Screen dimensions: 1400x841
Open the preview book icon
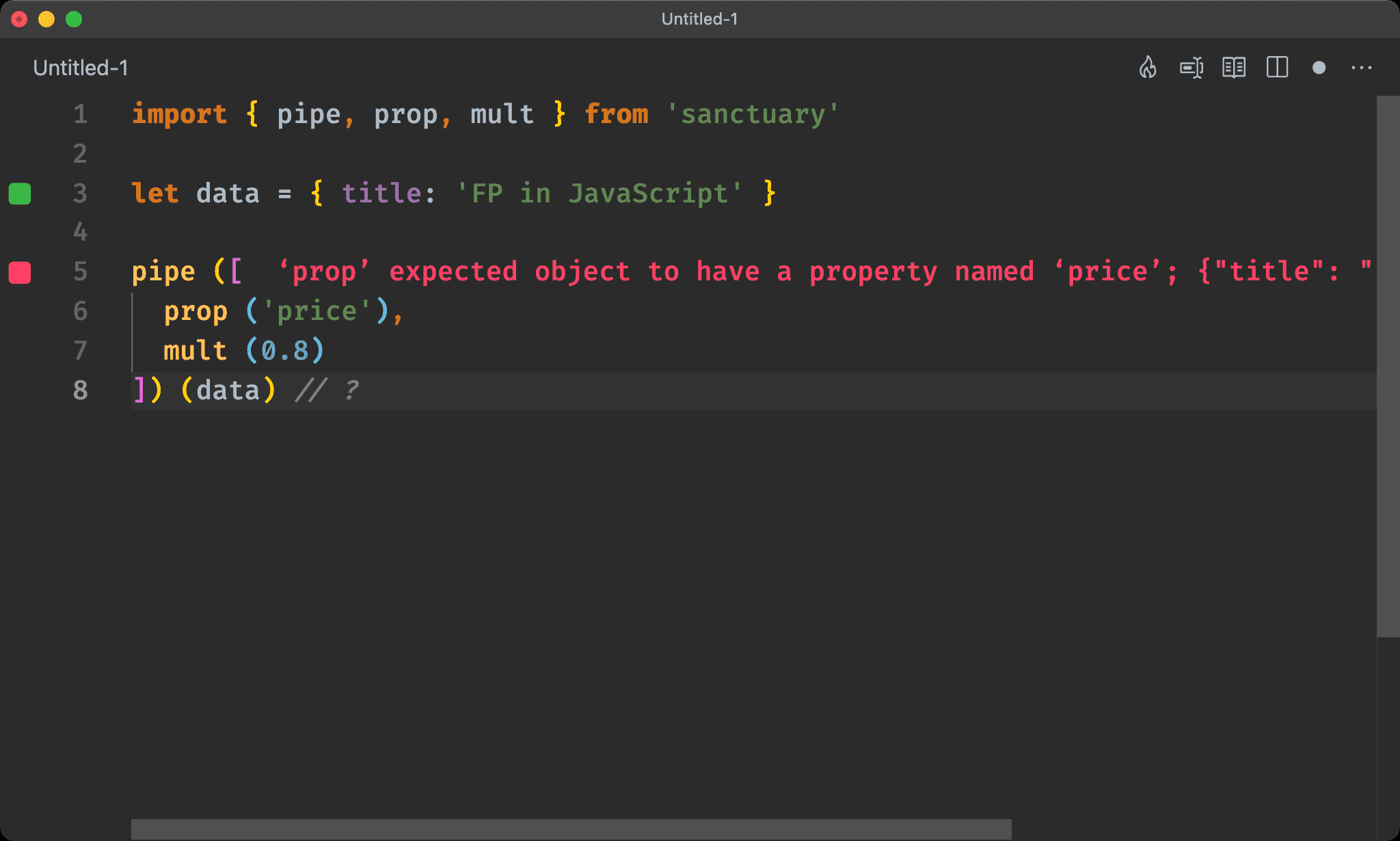point(1234,68)
